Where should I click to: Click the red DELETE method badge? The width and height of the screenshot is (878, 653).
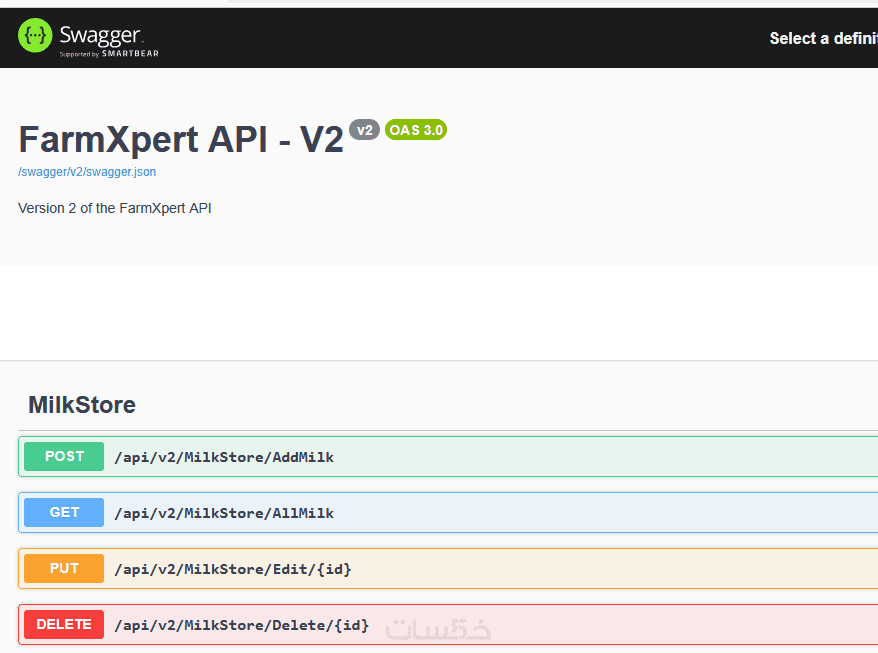pos(64,624)
